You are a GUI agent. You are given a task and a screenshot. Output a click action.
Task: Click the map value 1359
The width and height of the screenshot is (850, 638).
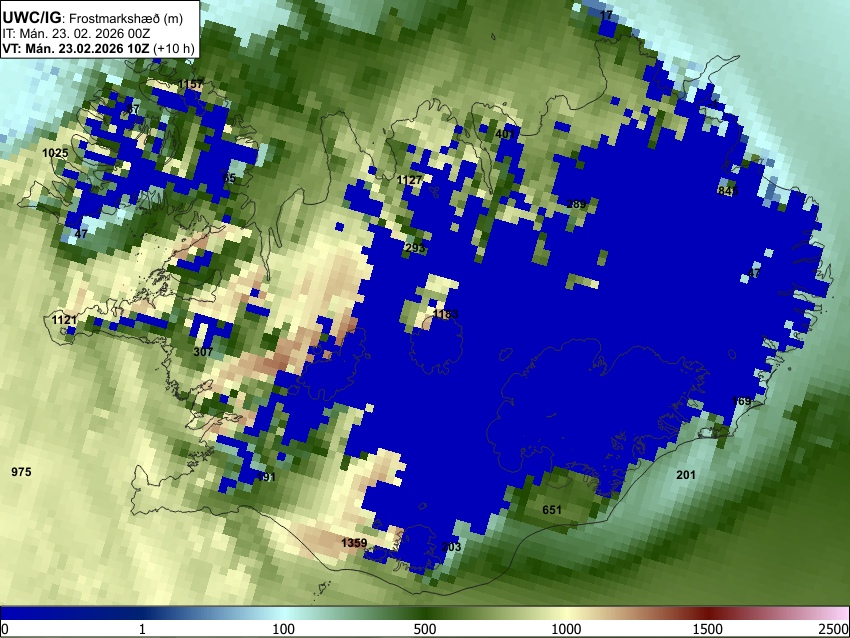(x=354, y=543)
